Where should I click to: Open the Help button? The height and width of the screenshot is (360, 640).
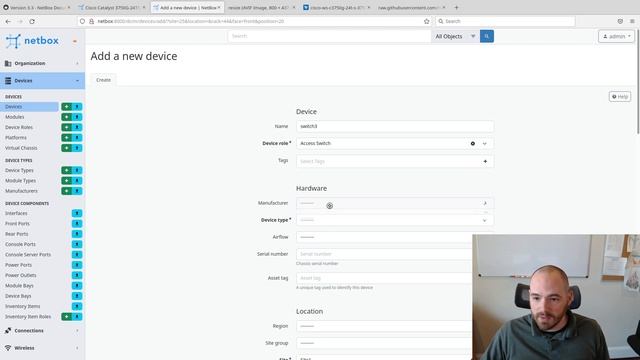click(620, 97)
